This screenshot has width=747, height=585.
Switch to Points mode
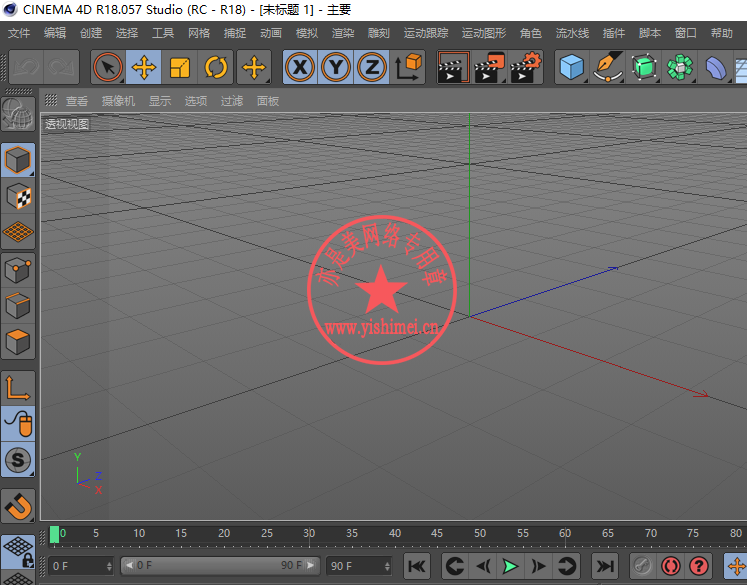point(18,270)
